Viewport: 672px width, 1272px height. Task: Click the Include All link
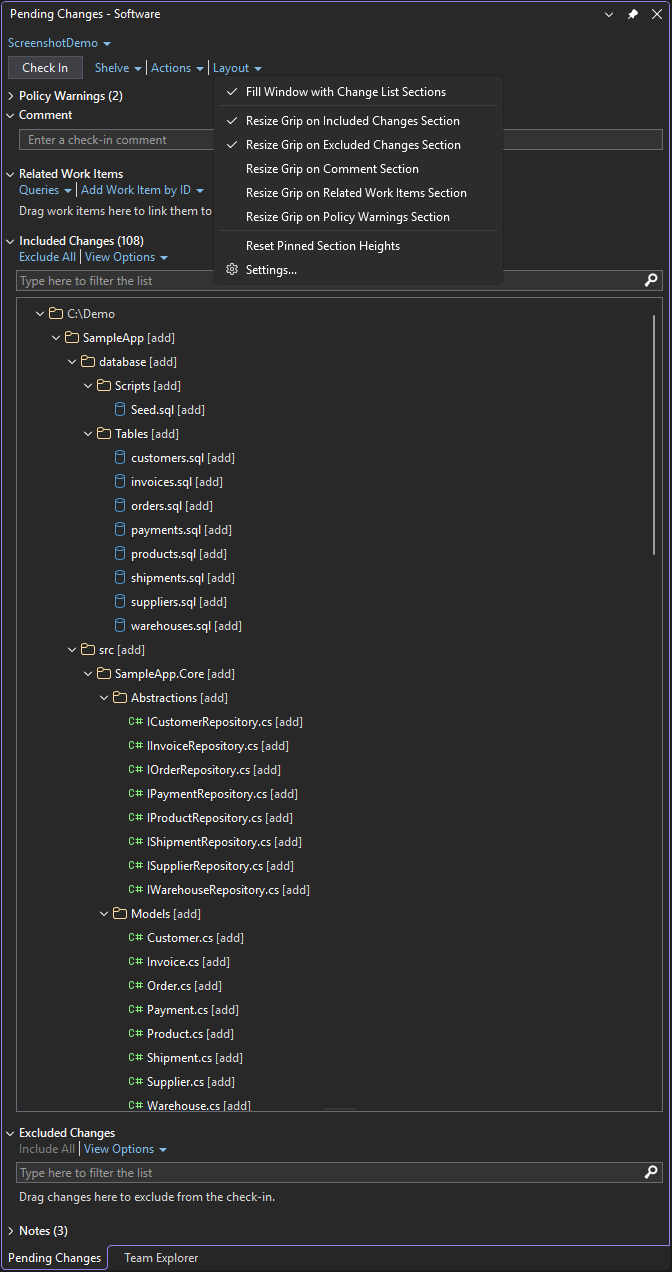(x=47, y=1149)
